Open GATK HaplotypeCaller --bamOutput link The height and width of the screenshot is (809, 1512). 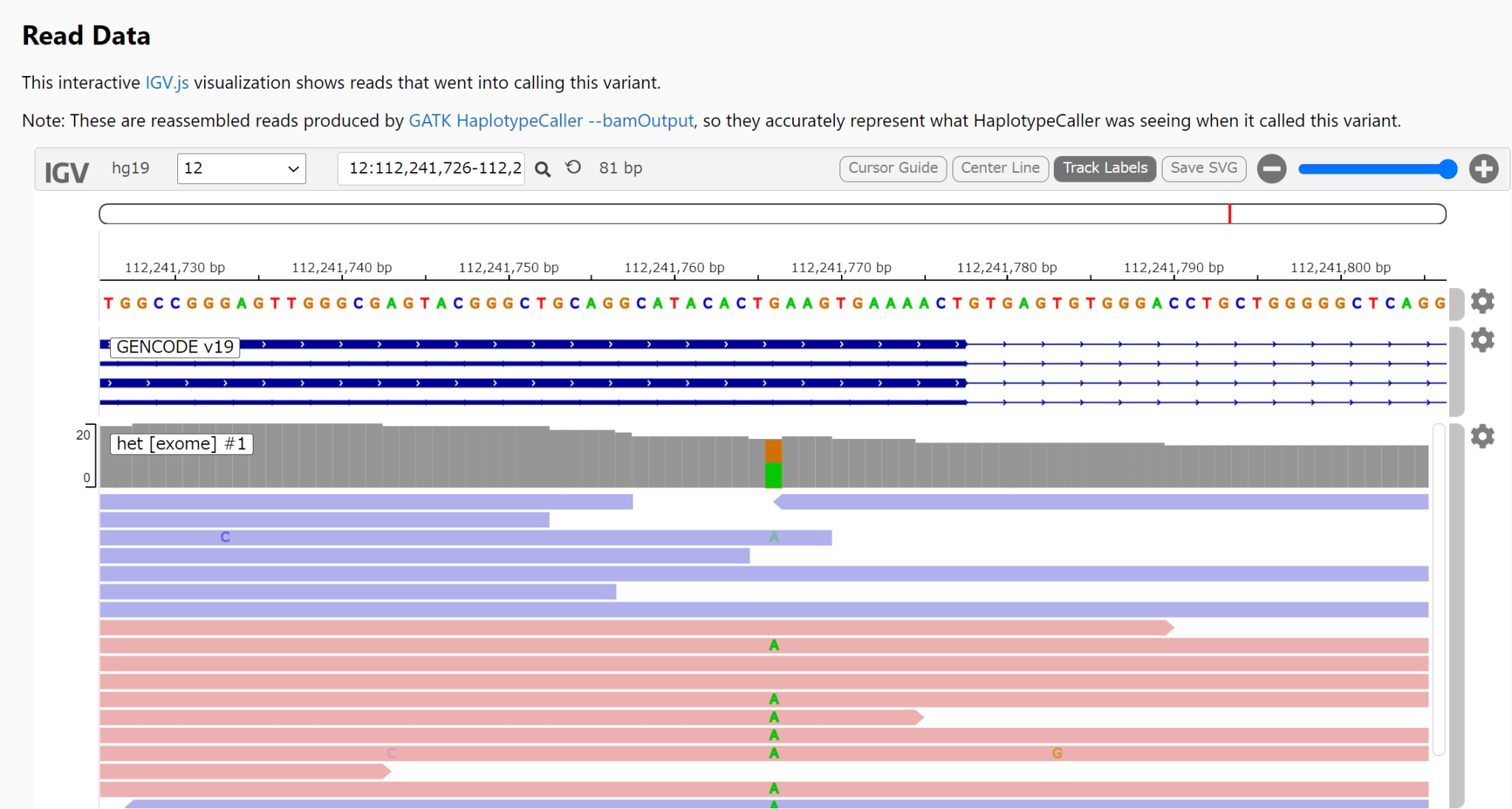point(551,120)
